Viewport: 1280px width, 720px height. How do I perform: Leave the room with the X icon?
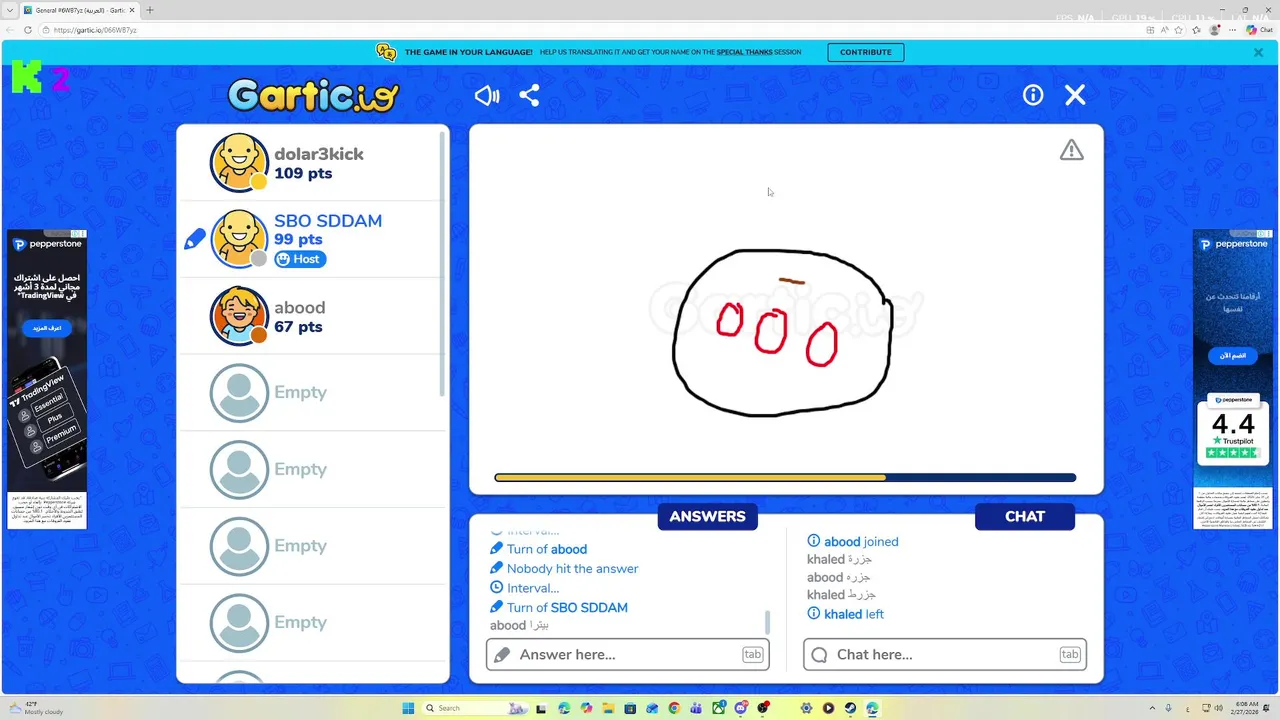1075,95
